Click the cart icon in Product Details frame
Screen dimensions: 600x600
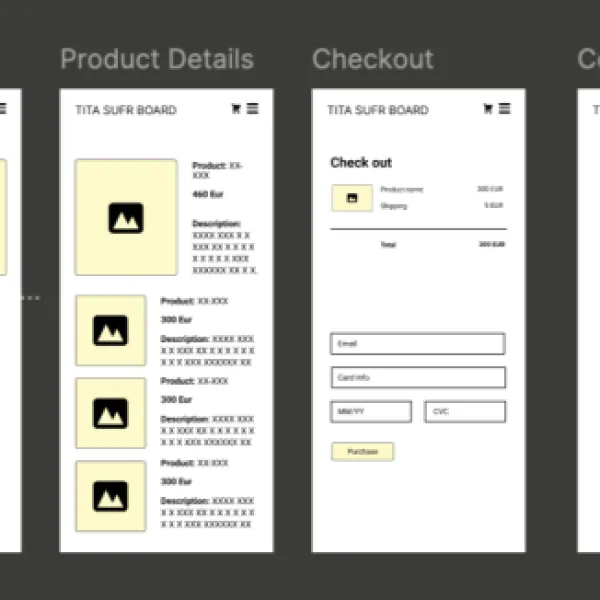(x=236, y=109)
